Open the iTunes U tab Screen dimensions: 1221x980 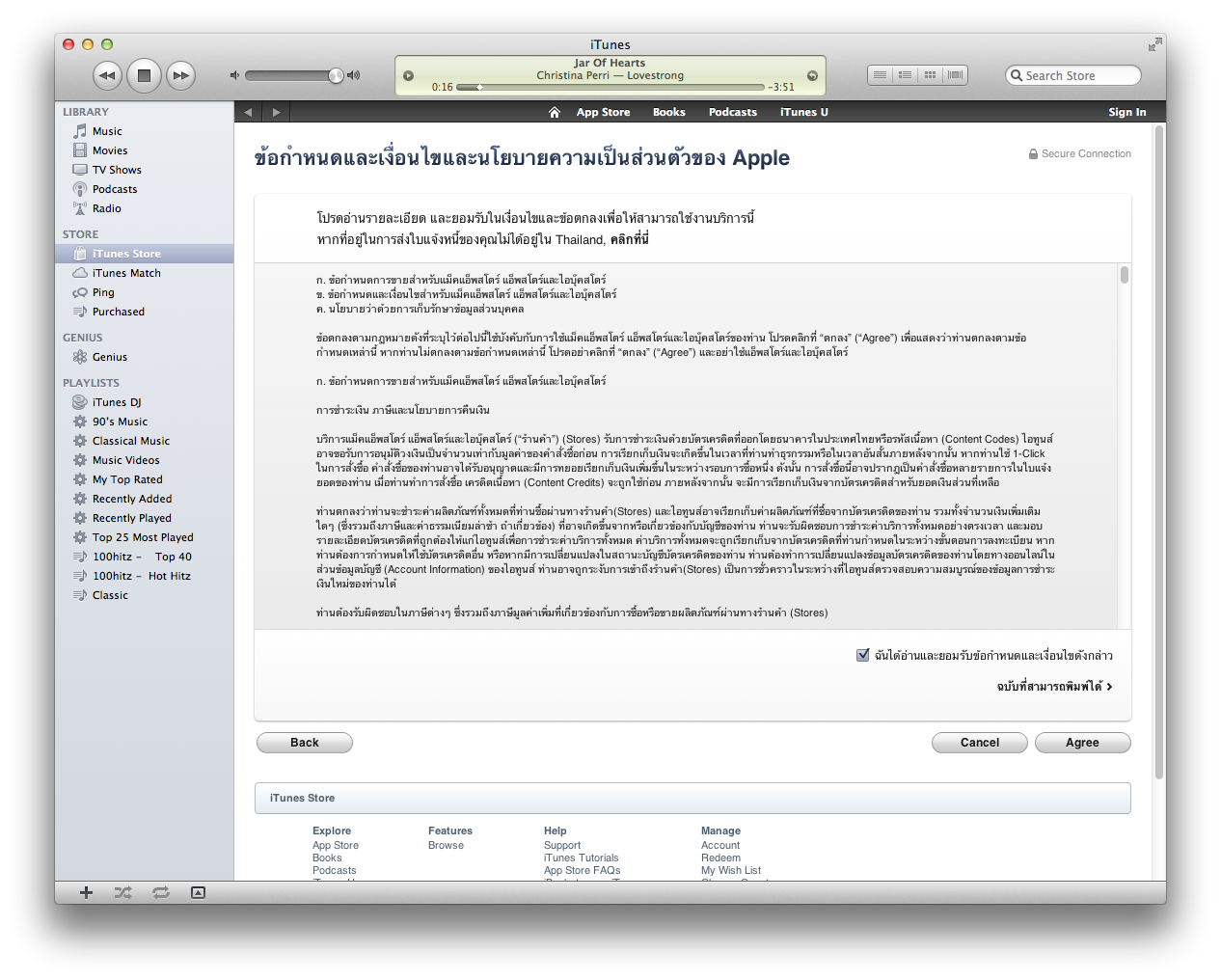(804, 112)
